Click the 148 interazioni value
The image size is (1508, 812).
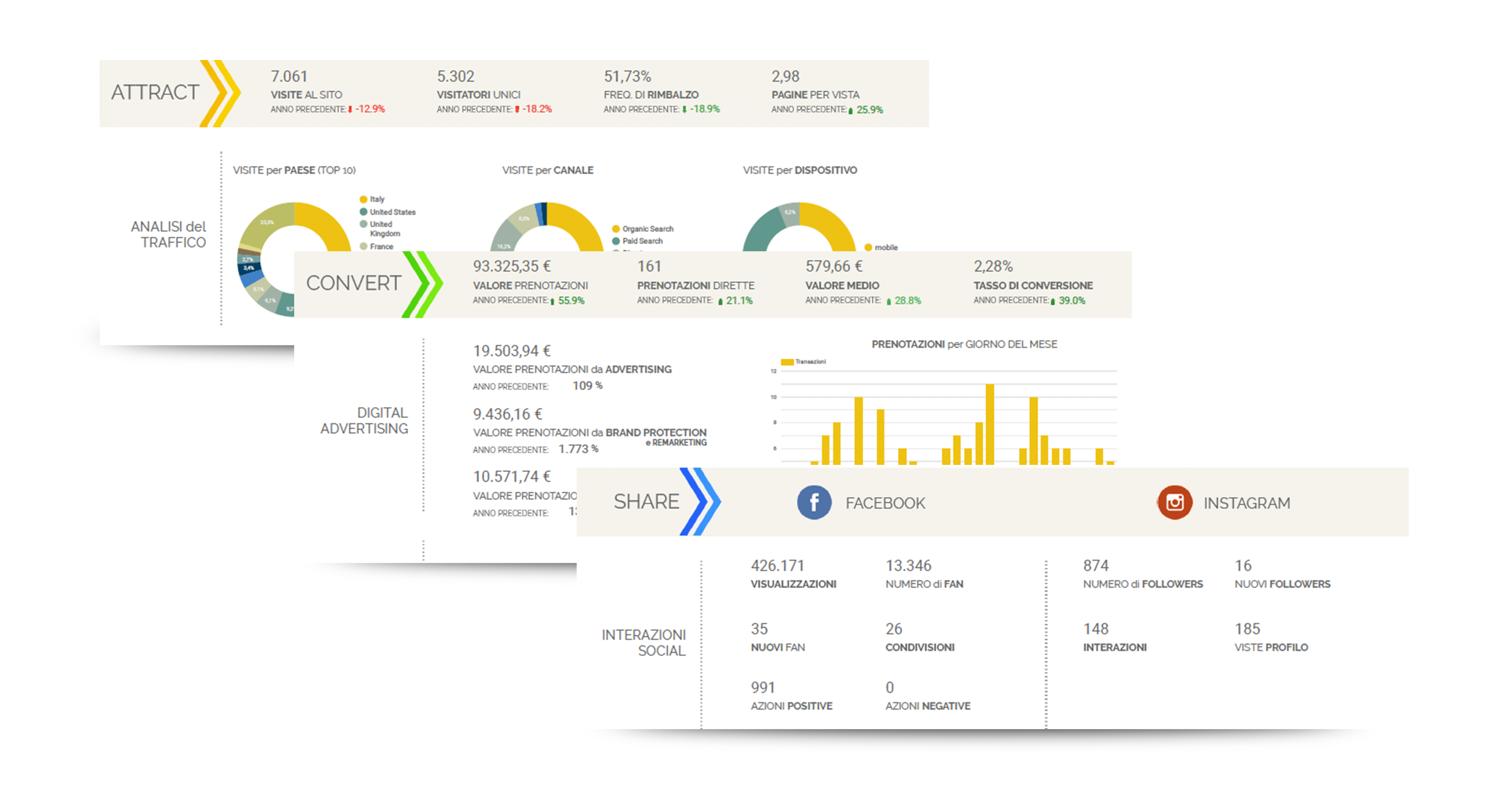click(1095, 629)
